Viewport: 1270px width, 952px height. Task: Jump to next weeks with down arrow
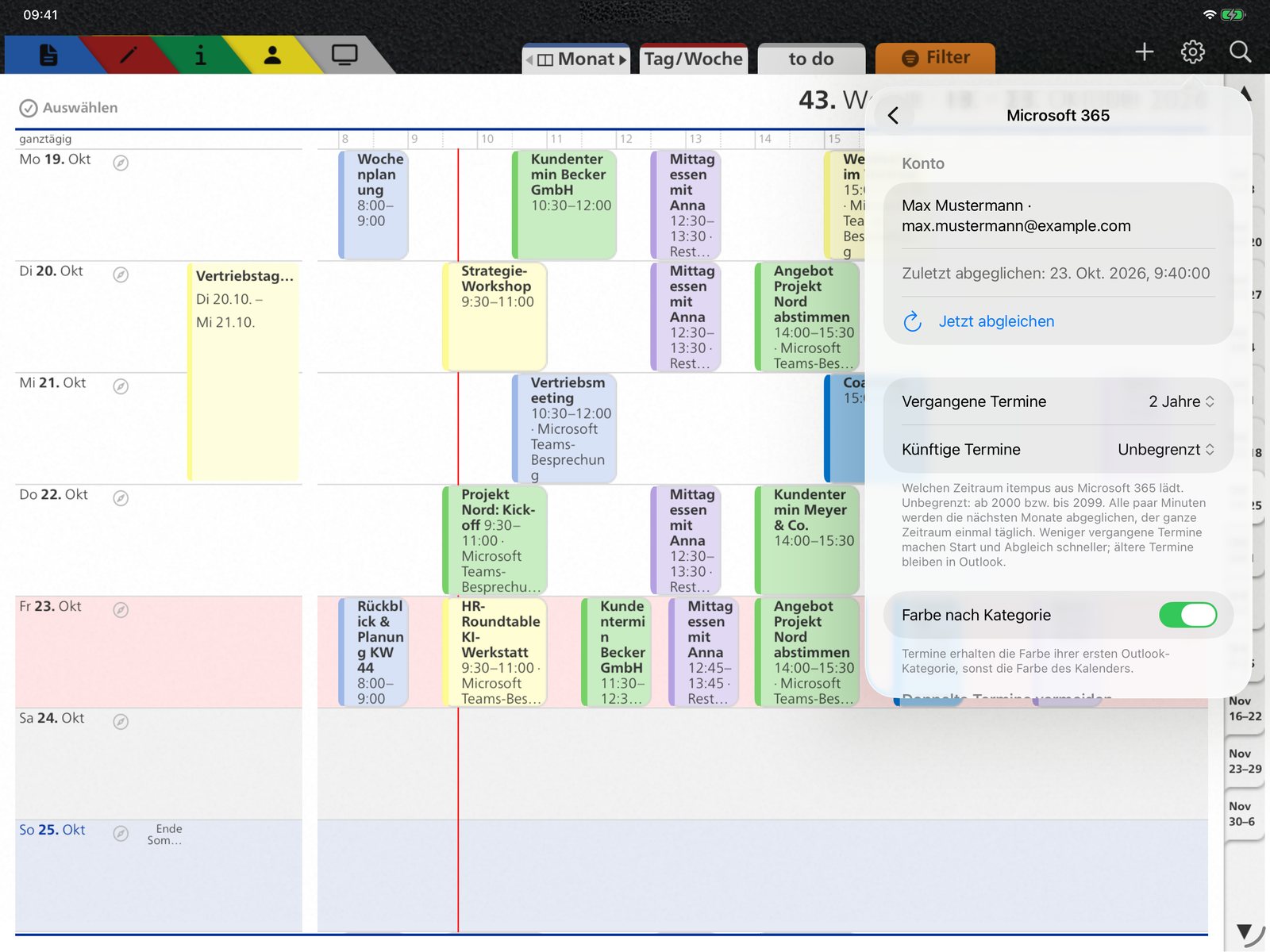tap(1245, 931)
